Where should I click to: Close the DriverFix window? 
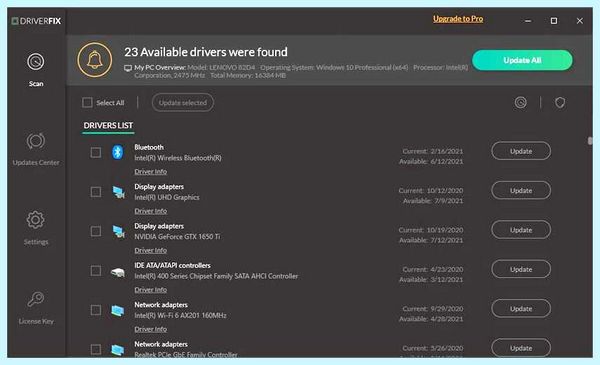pyautogui.click(x=580, y=21)
